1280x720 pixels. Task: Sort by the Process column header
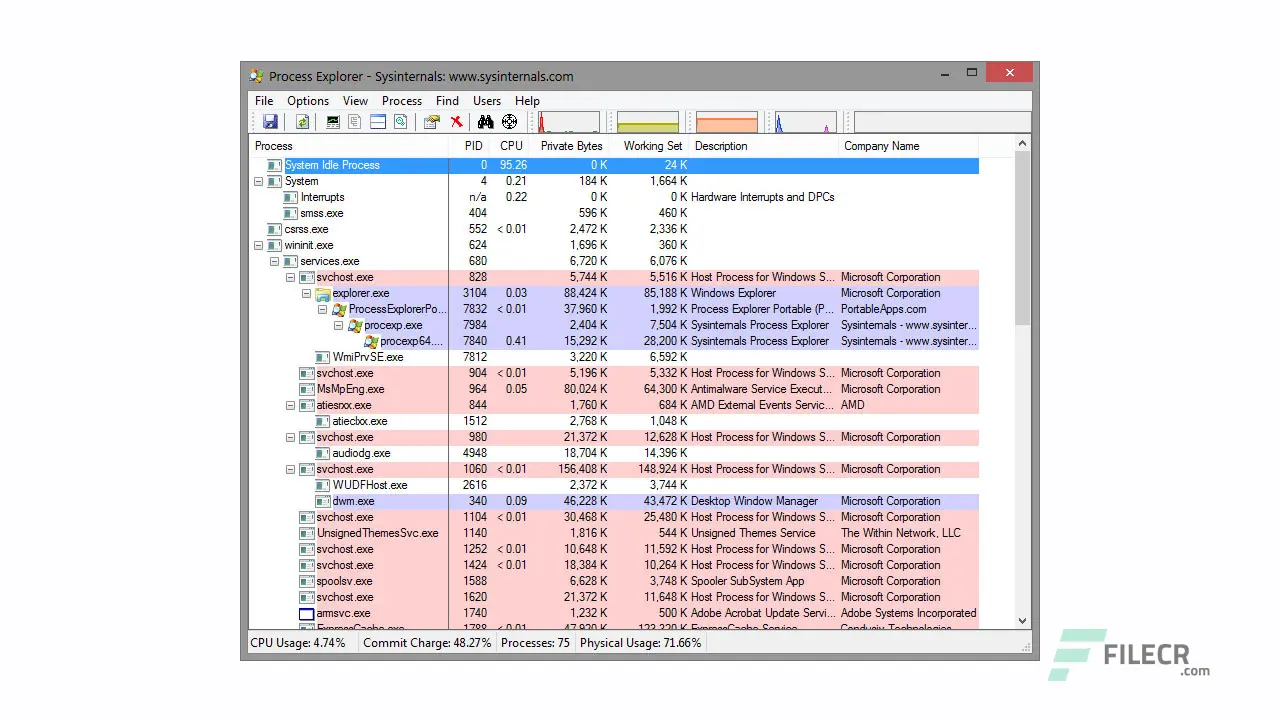(349, 146)
